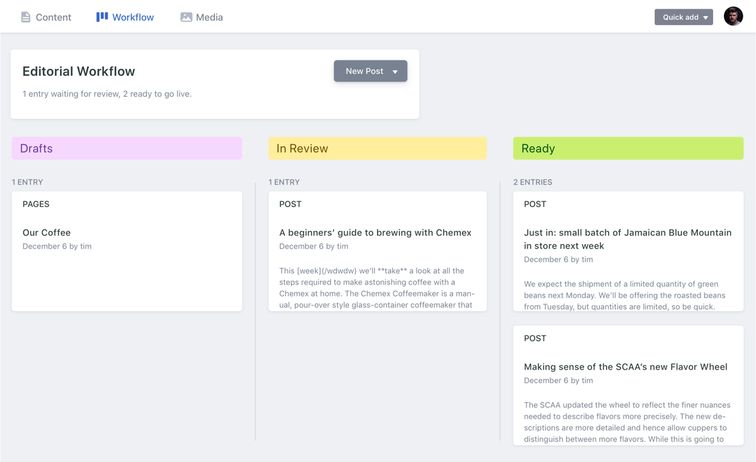Click the Flavor Wheel post excerpt text

[x=627, y=421]
